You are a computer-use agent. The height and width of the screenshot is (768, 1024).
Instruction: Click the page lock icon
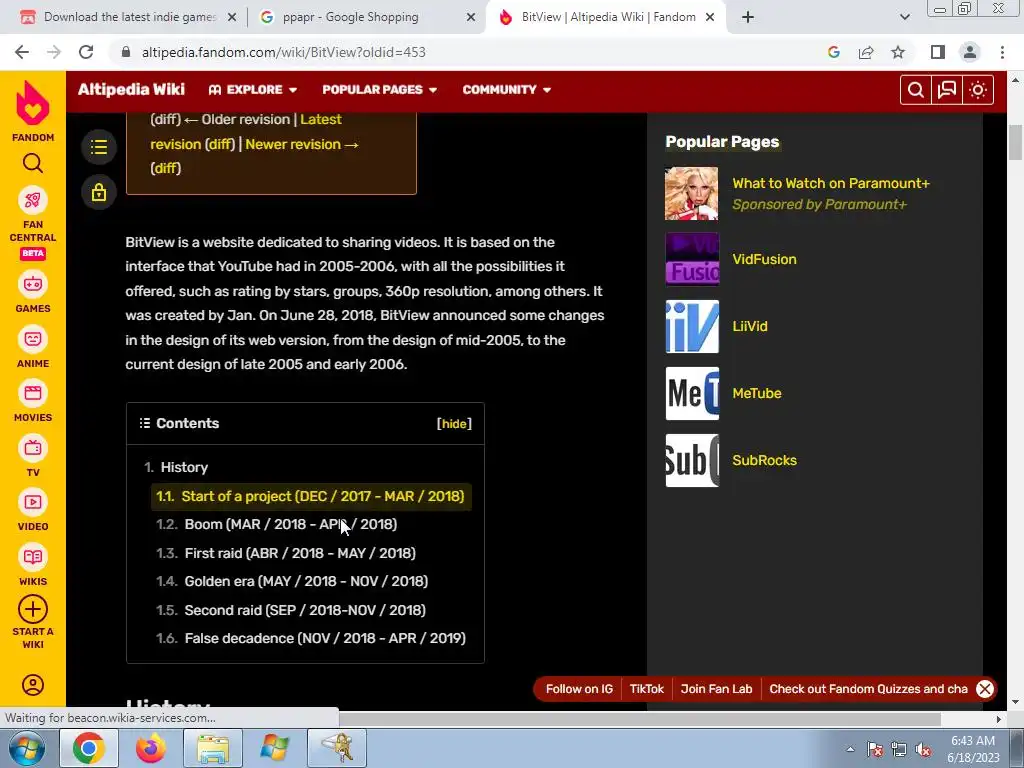[99, 192]
